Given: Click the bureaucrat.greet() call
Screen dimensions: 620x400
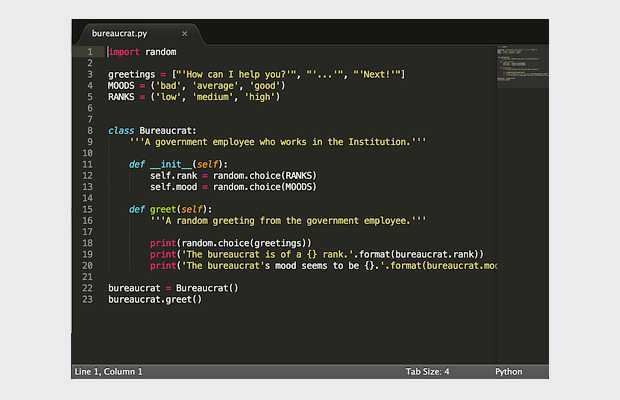Looking at the screenshot, I should pos(155,299).
